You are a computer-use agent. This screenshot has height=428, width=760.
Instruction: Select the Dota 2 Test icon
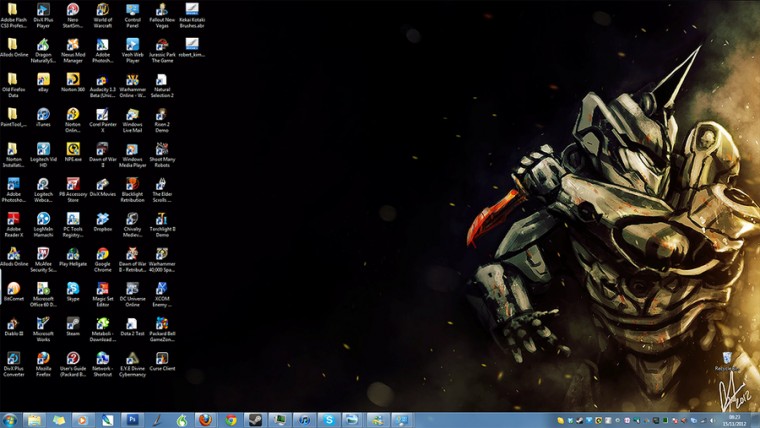pos(132,327)
